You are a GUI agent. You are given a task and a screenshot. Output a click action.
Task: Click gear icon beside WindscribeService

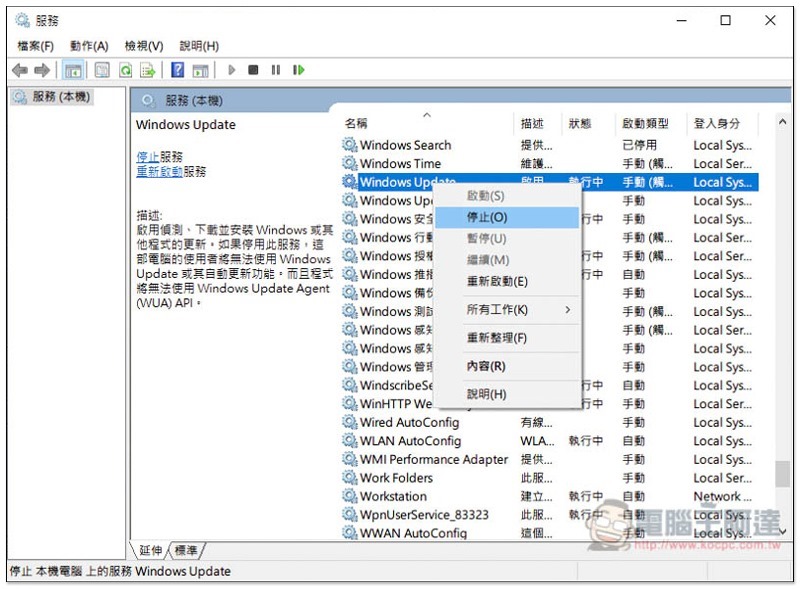click(349, 385)
